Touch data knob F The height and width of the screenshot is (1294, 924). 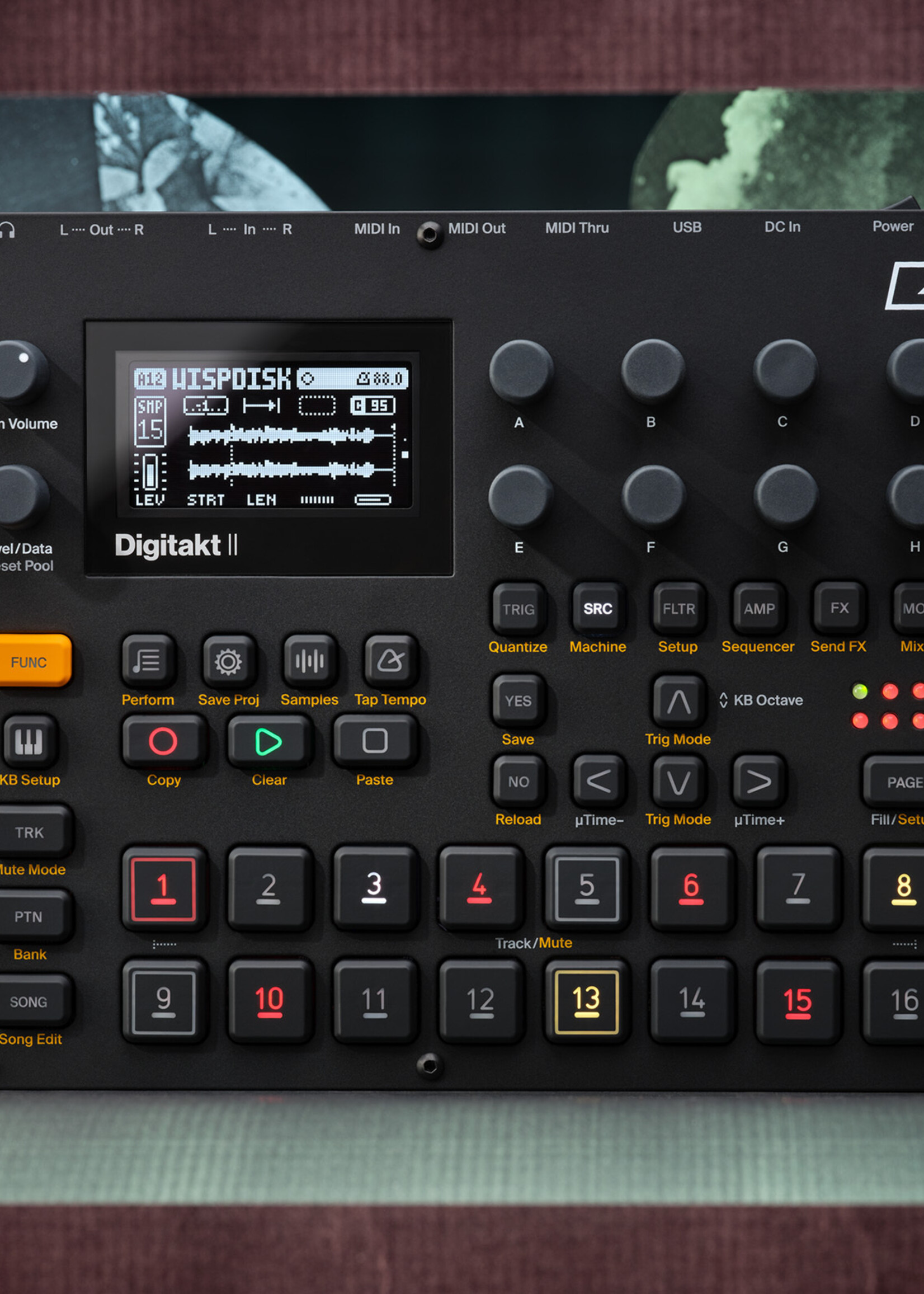click(653, 497)
